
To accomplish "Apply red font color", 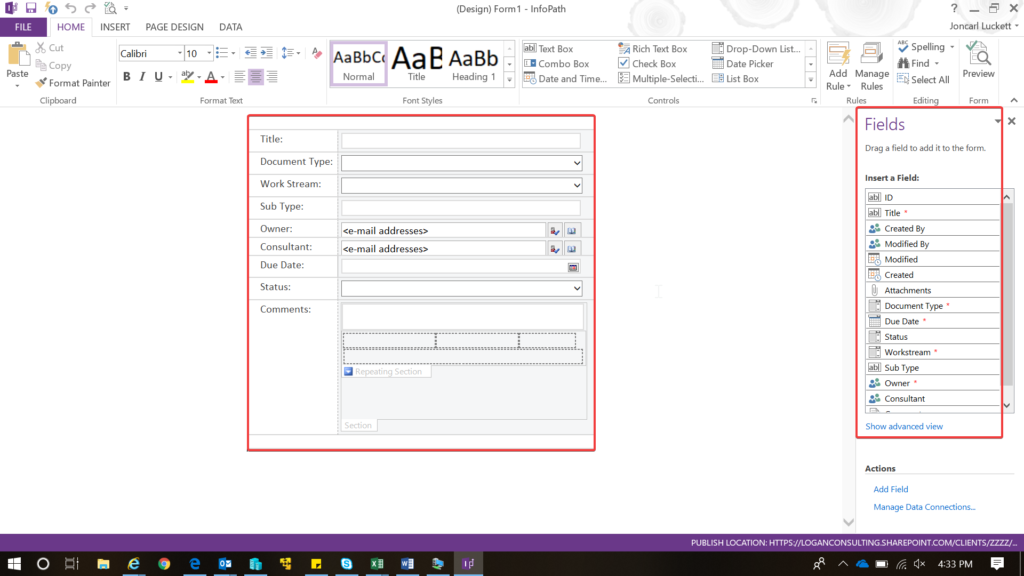I will point(211,76).
